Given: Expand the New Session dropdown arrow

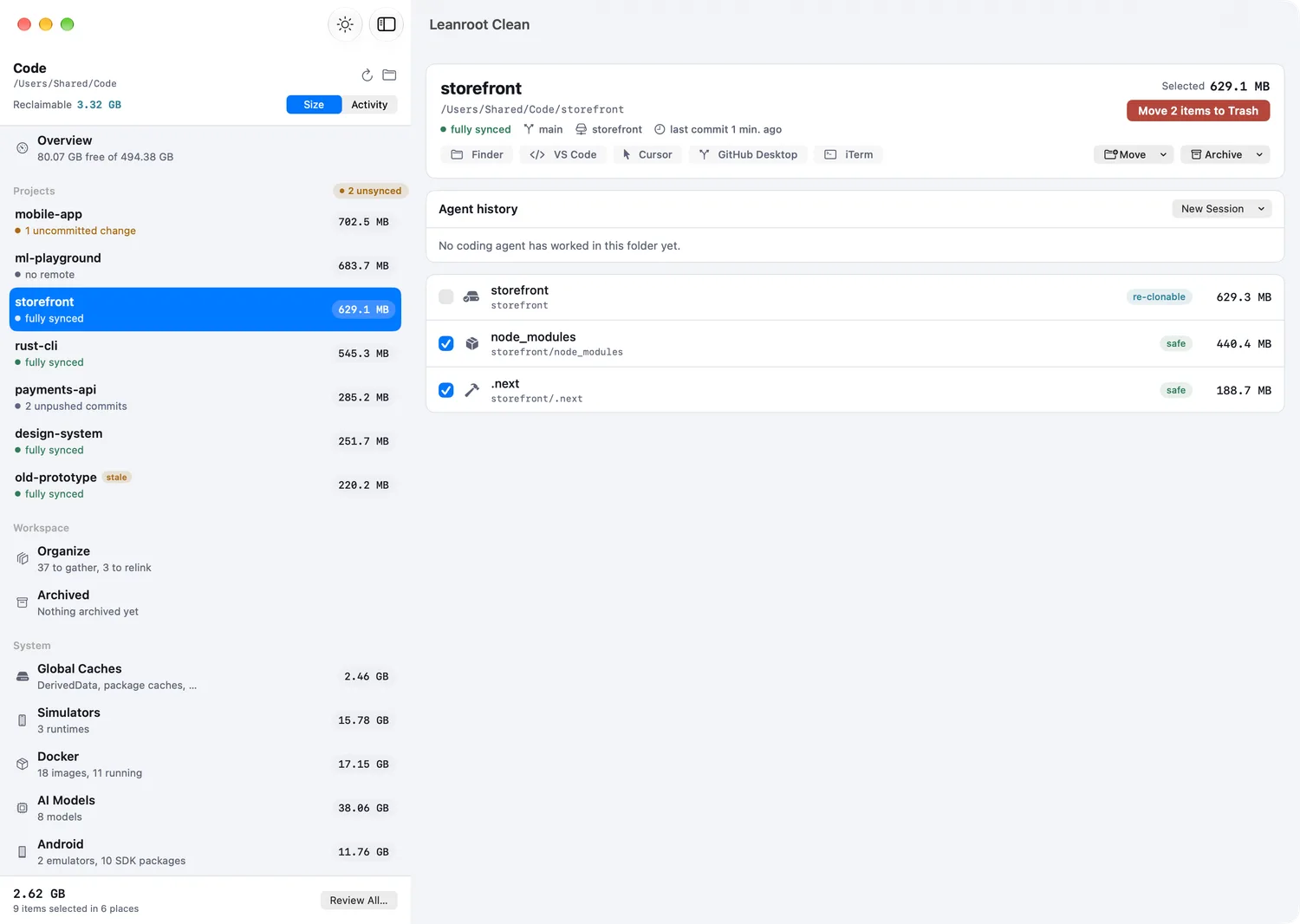Looking at the screenshot, I should coord(1261,209).
